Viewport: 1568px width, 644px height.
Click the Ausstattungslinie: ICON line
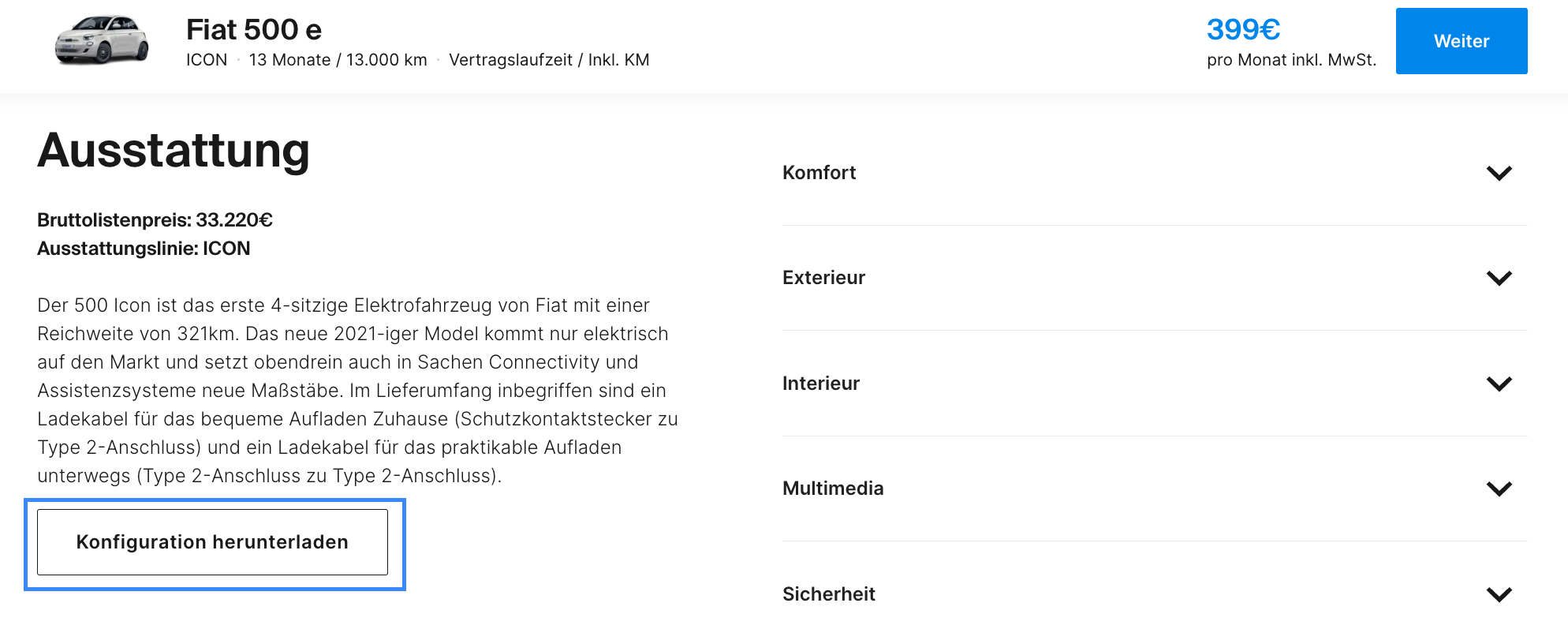144,249
